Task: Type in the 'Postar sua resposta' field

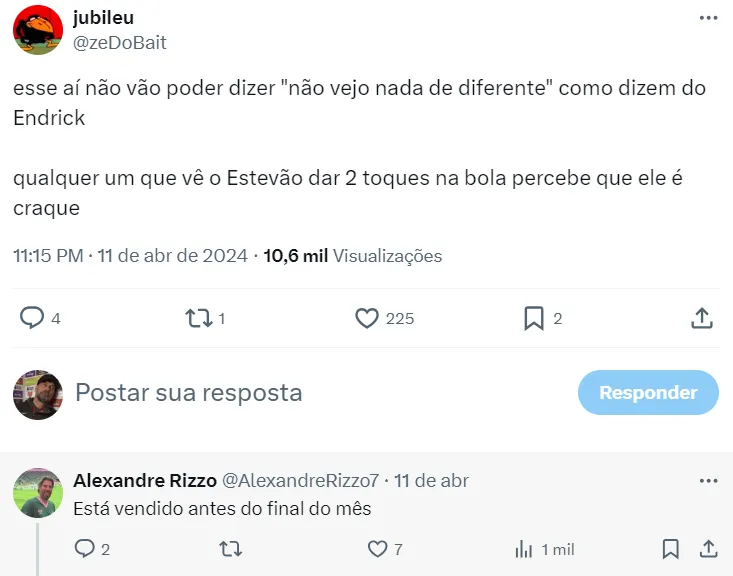Action: (300, 392)
